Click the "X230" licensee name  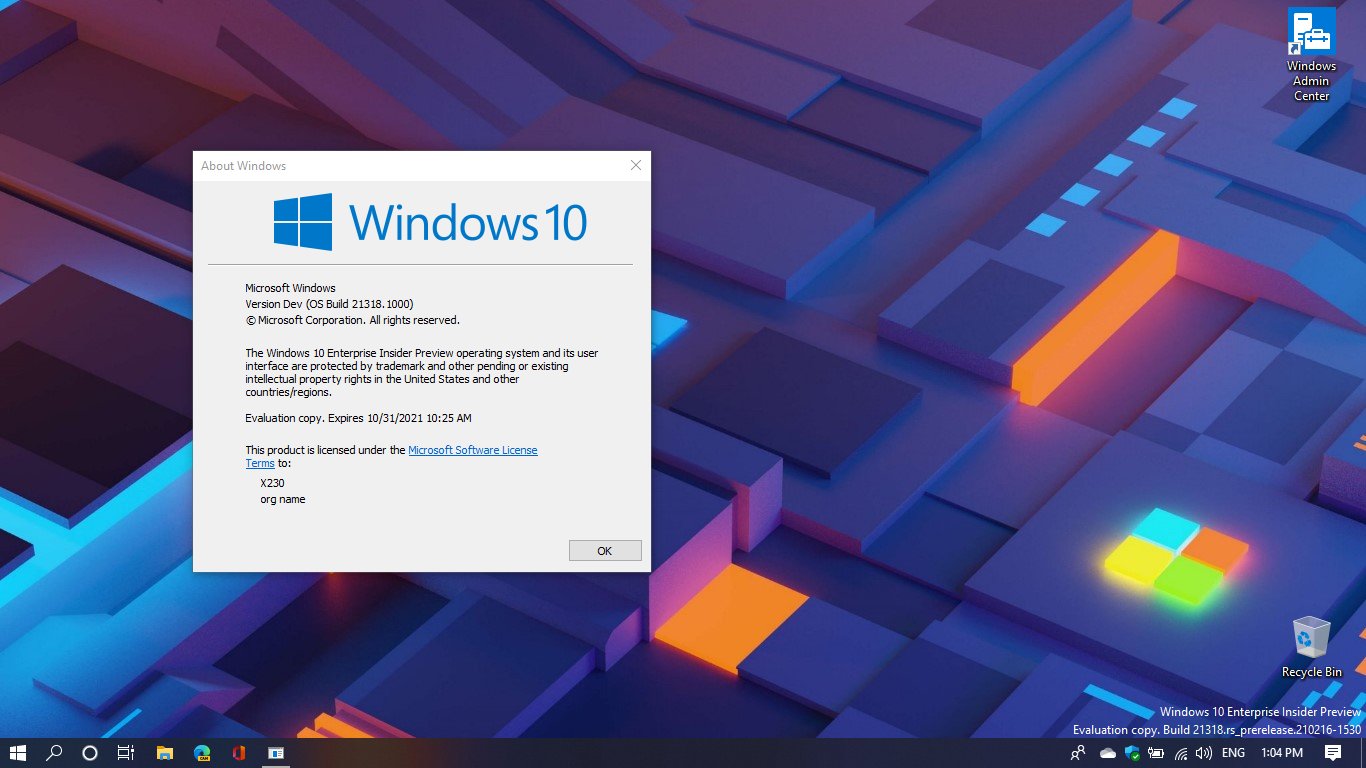pyautogui.click(x=272, y=483)
